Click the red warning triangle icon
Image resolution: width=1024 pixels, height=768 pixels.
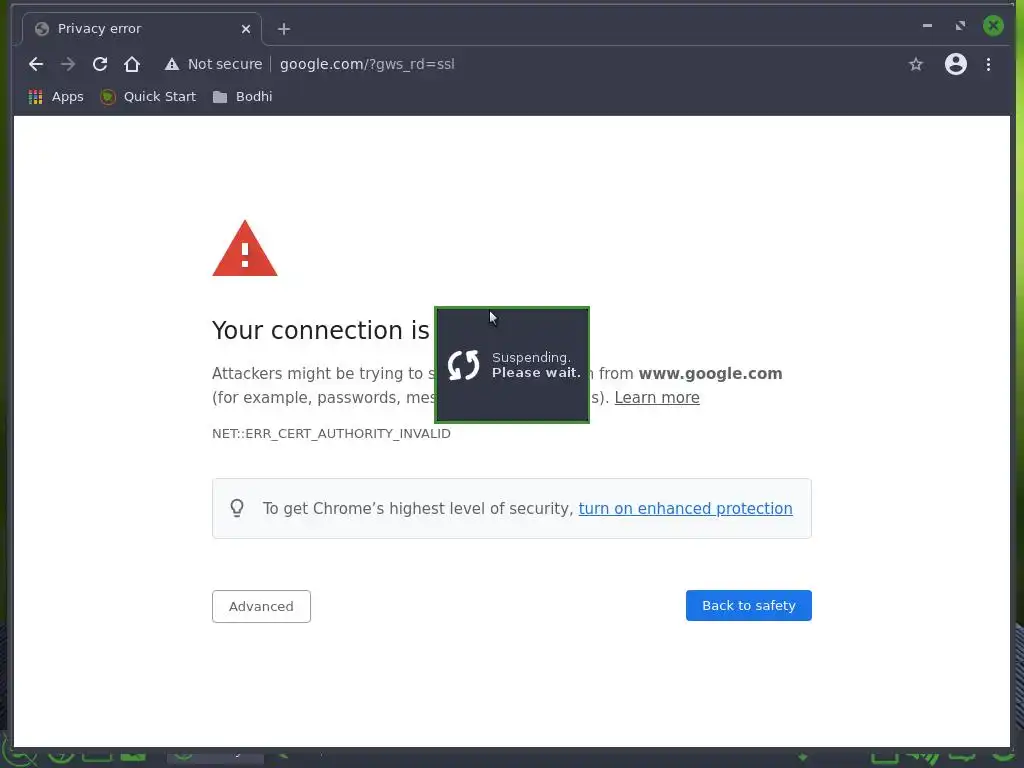pyautogui.click(x=245, y=248)
